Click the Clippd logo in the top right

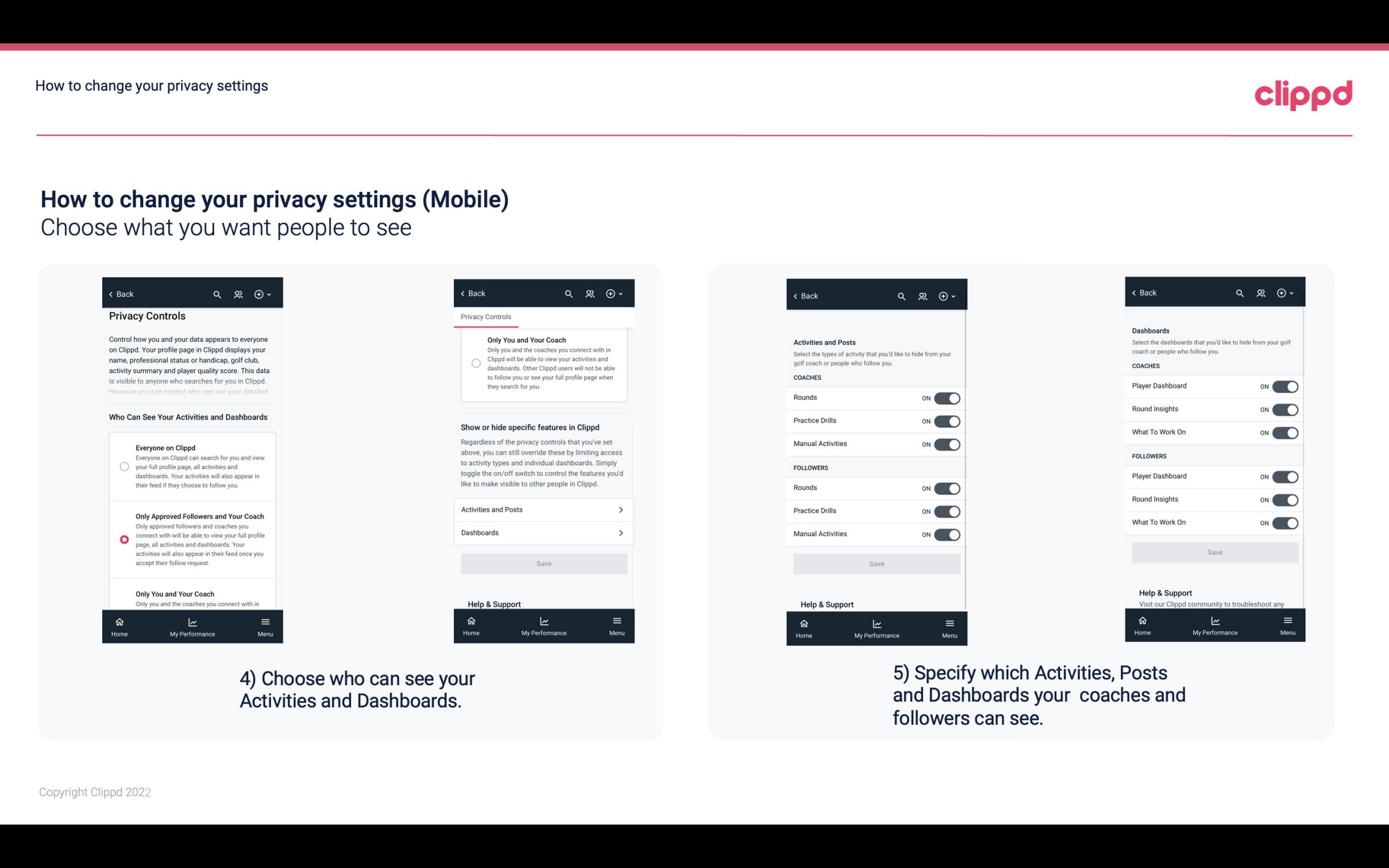pos(1303,93)
